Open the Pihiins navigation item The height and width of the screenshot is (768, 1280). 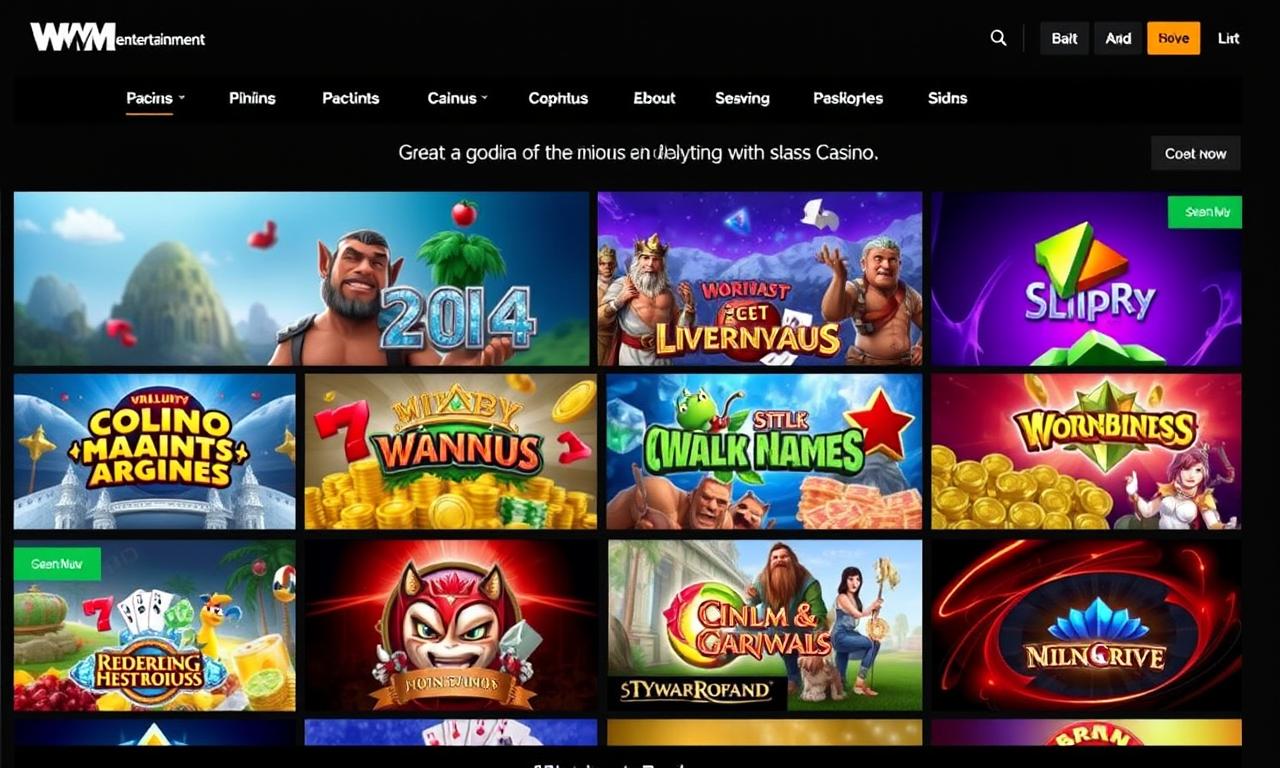point(252,98)
